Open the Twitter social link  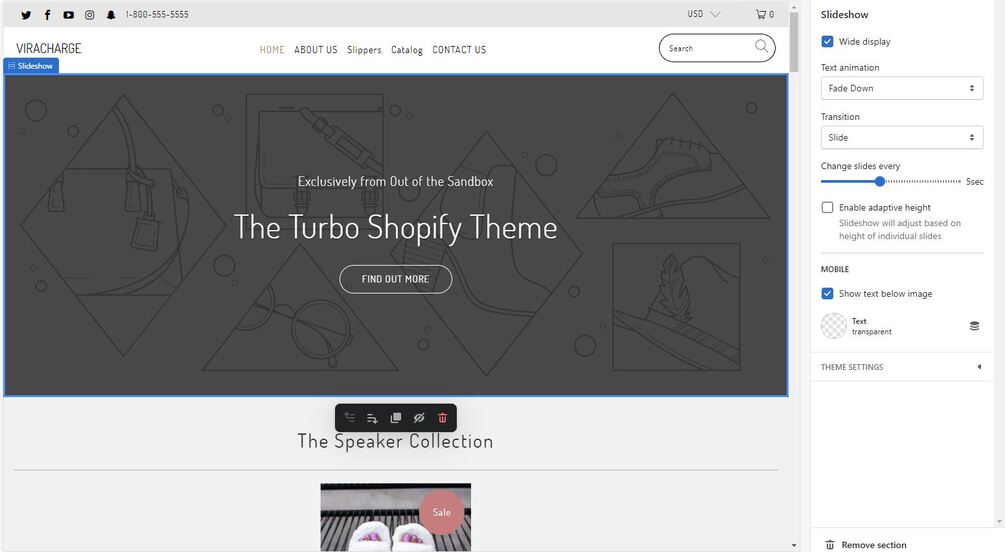[26, 15]
